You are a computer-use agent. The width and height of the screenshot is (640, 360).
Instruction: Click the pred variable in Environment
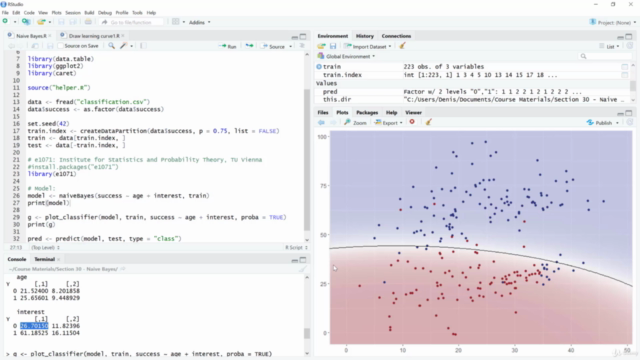point(330,92)
